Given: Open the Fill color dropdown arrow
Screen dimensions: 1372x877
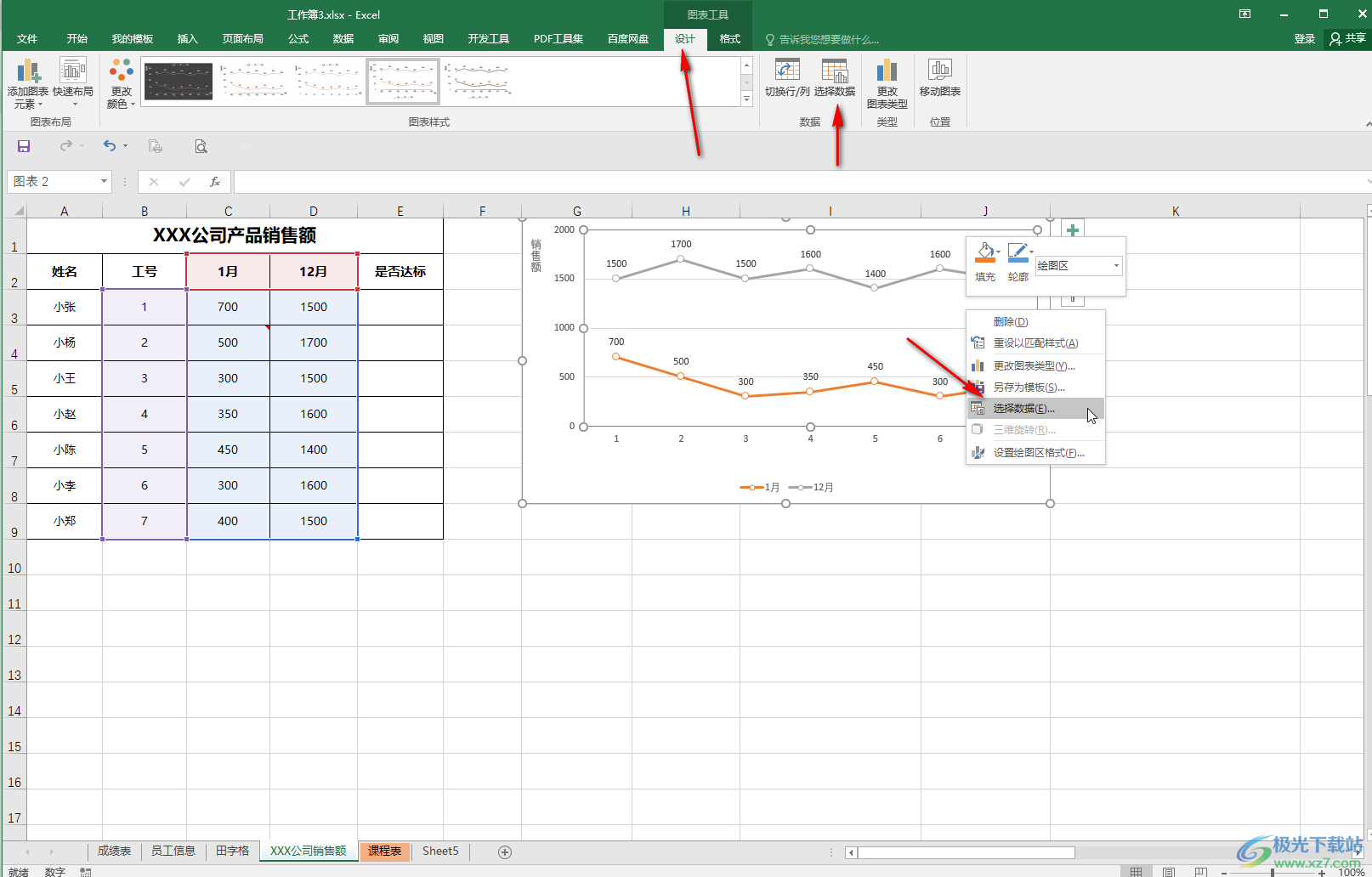Looking at the screenshot, I should [999, 252].
